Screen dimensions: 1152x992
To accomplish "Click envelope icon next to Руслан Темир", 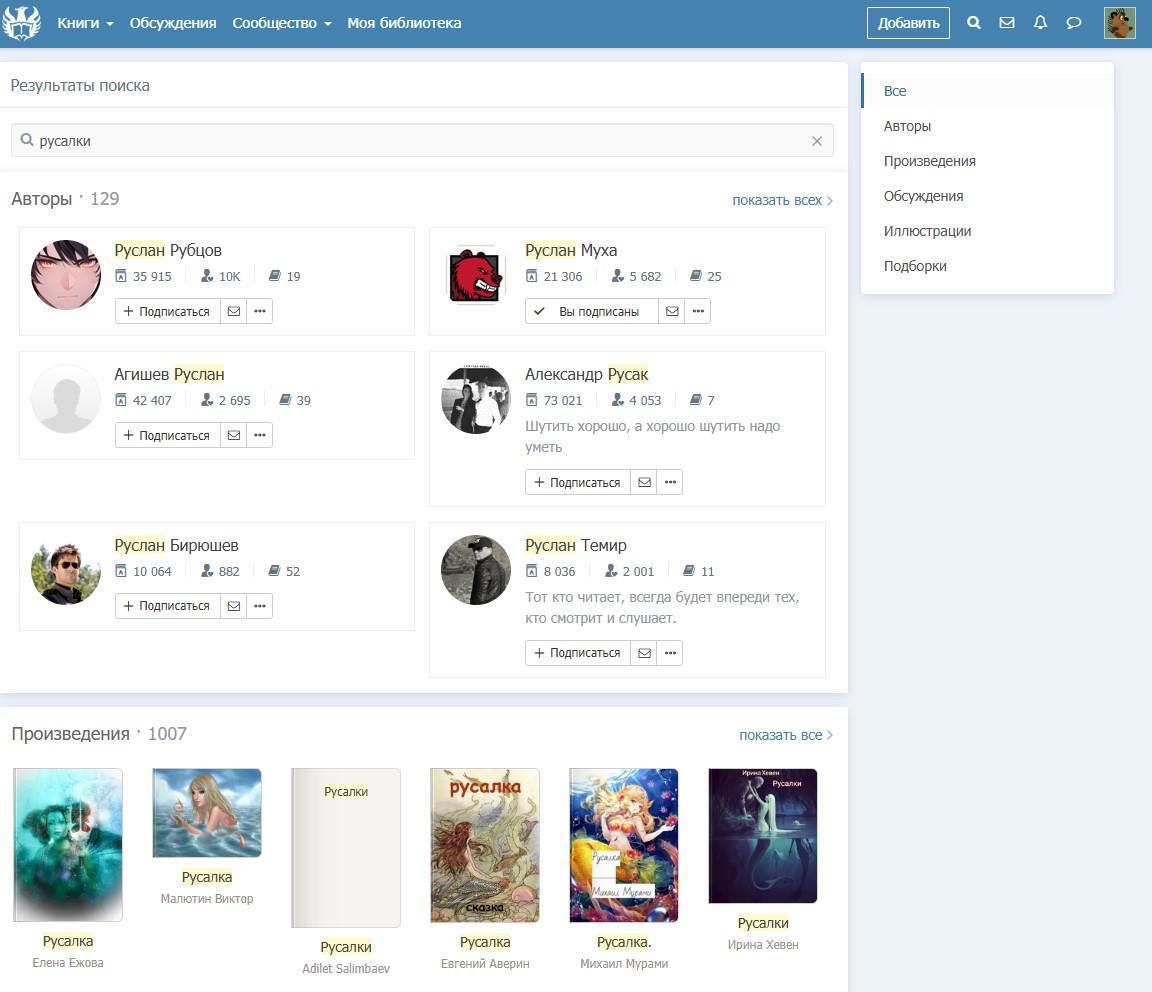I will [x=644, y=653].
